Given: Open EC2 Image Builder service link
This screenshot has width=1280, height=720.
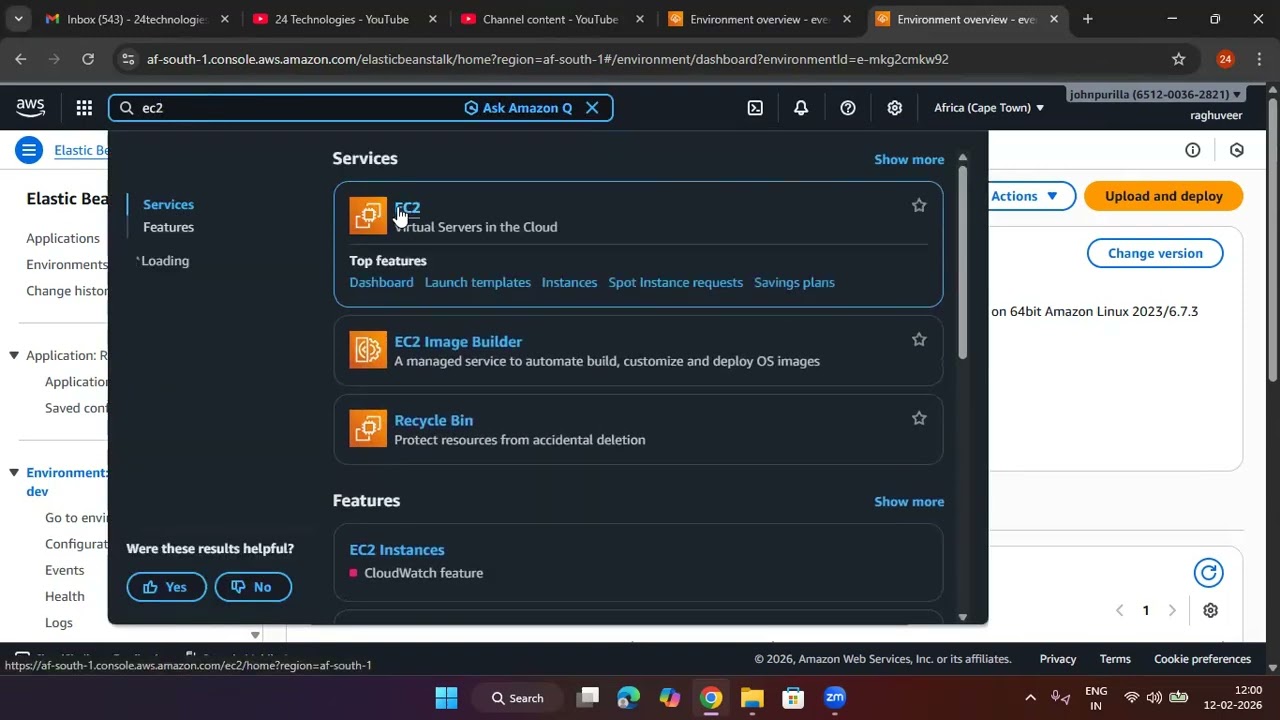Looking at the screenshot, I should click(458, 342).
